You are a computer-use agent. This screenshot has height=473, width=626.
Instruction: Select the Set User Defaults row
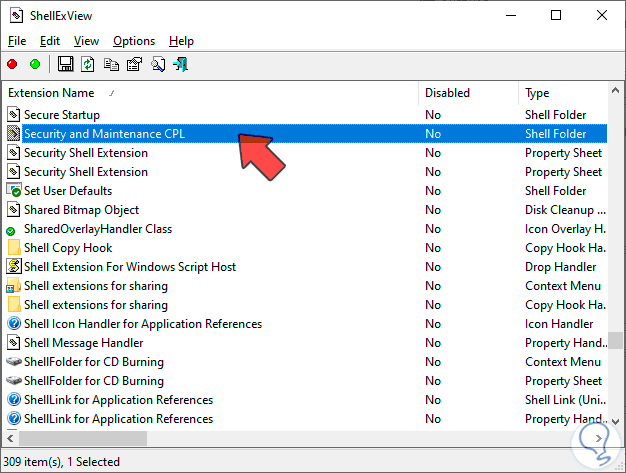(67, 191)
